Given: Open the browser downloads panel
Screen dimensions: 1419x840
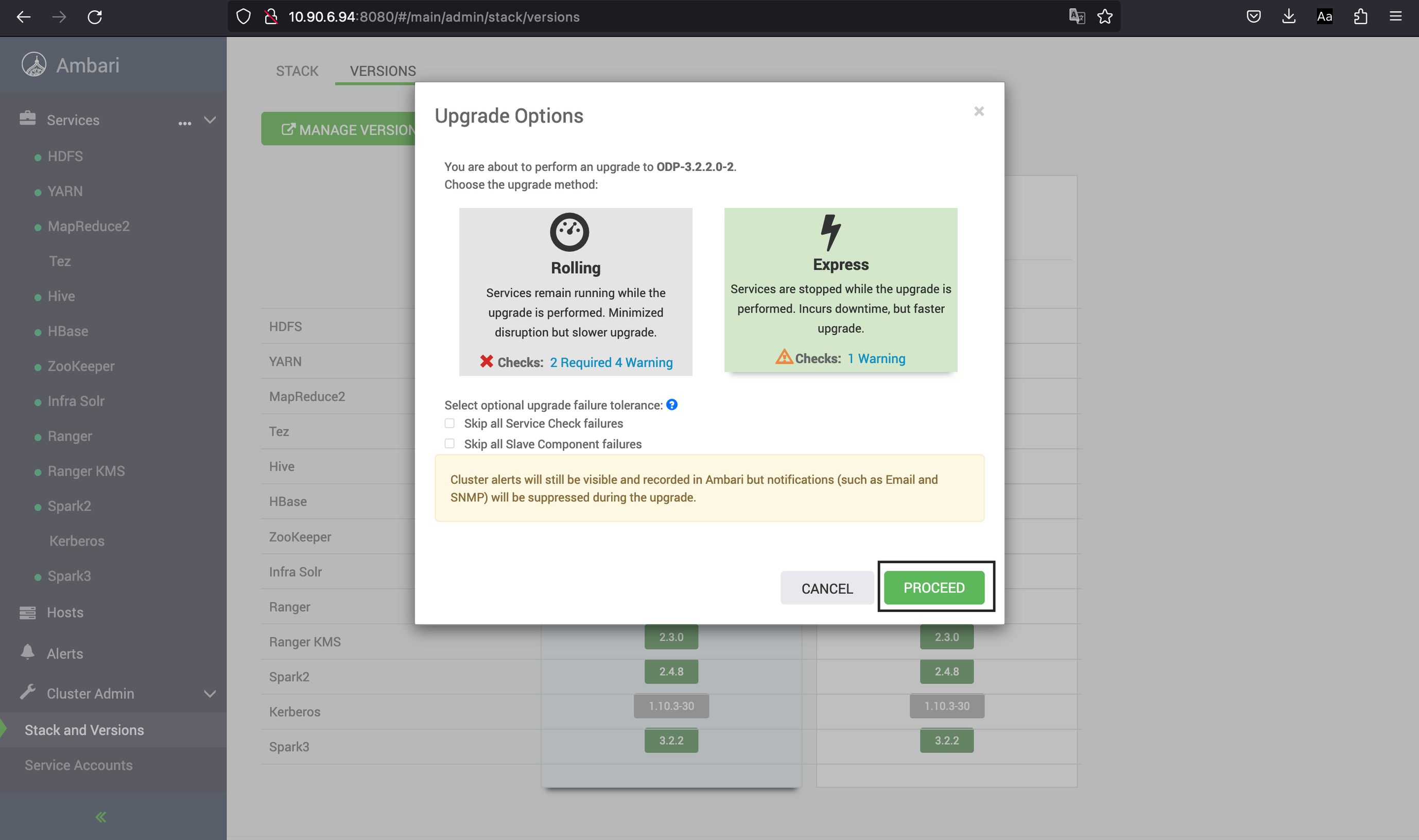Looking at the screenshot, I should 1289,17.
